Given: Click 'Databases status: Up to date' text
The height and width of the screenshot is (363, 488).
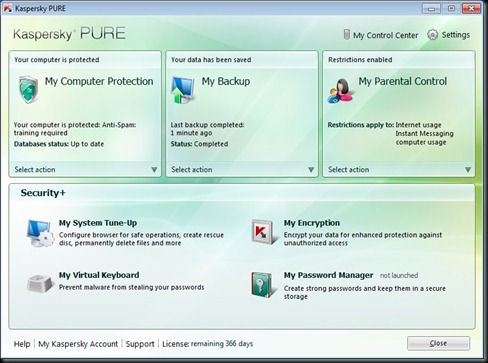Looking at the screenshot, I should (59, 144).
